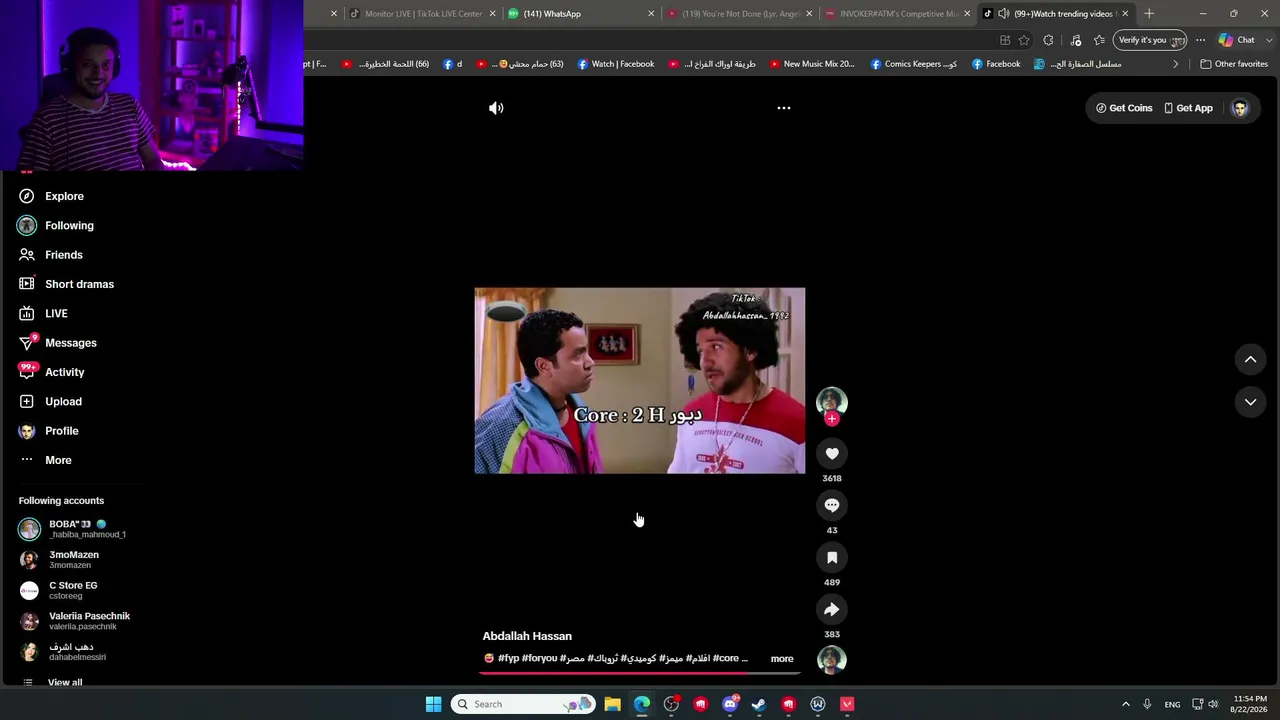1280x720 pixels.
Task: Save the video with the bookmark icon
Action: click(832, 558)
